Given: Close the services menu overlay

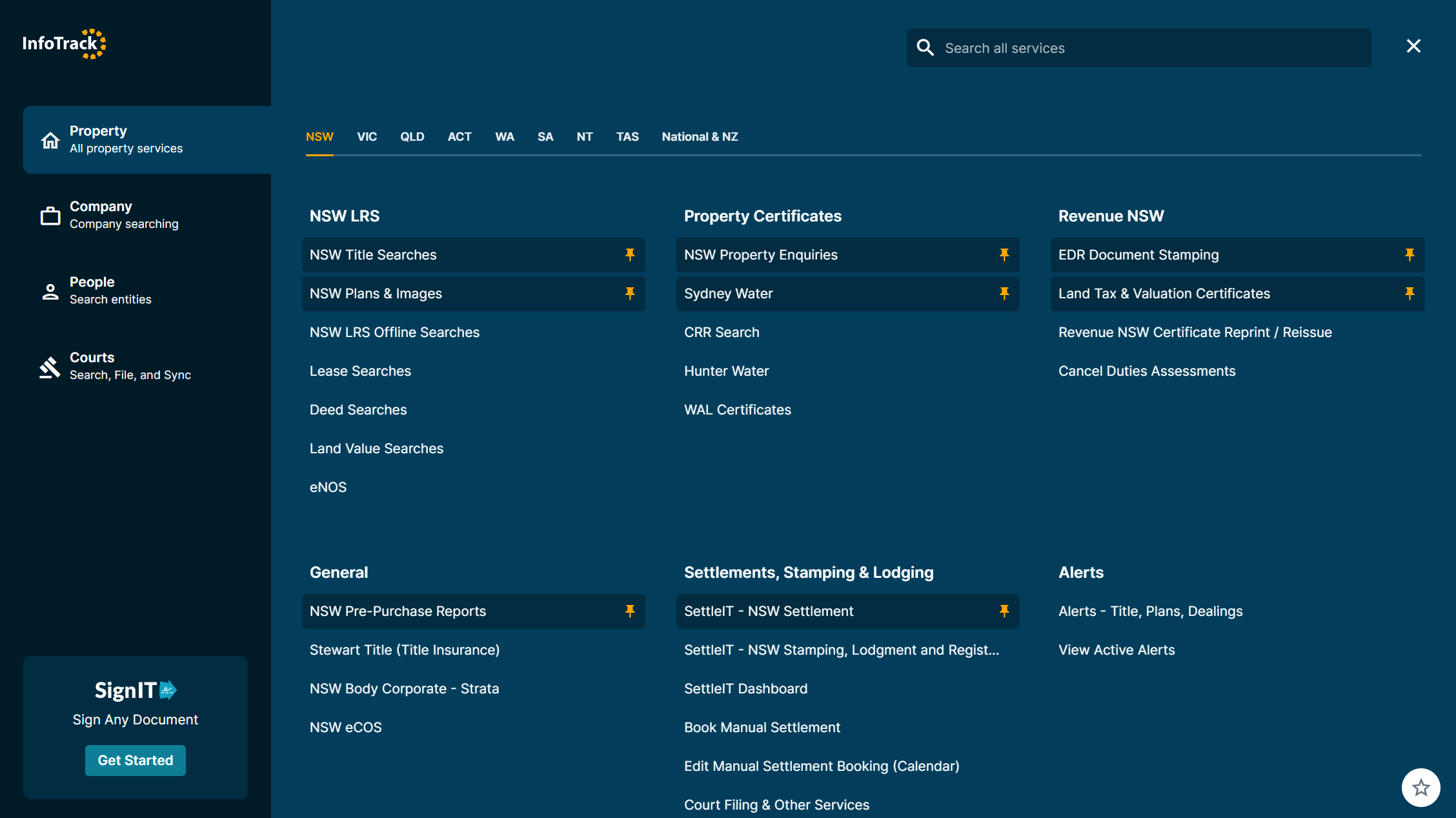Looking at the screenshot, I should click(1413, 46).
